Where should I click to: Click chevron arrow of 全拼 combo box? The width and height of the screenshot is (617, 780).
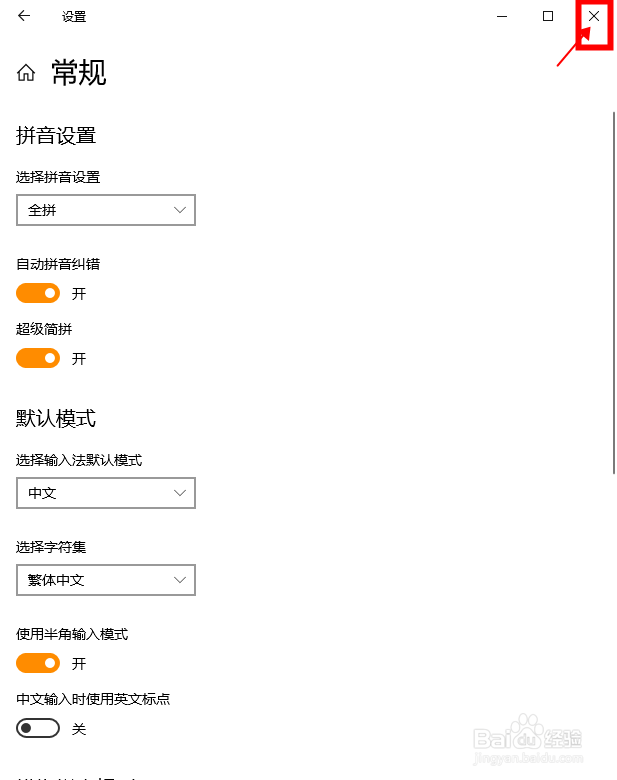(180, 210)
